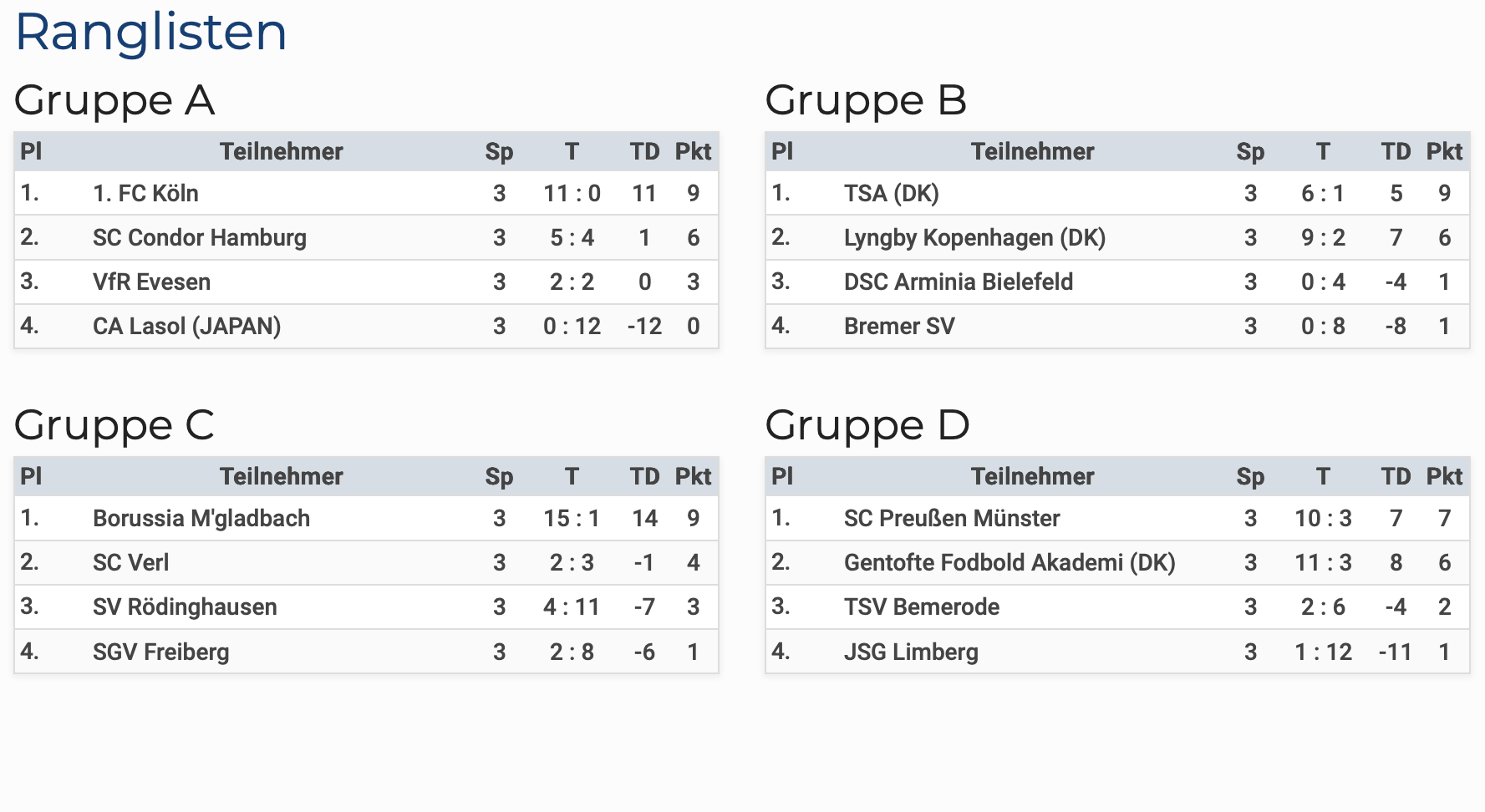Screen dimensions: 1485x812
Task: Click the Gruppe A heading
Action: click(114, 101)
